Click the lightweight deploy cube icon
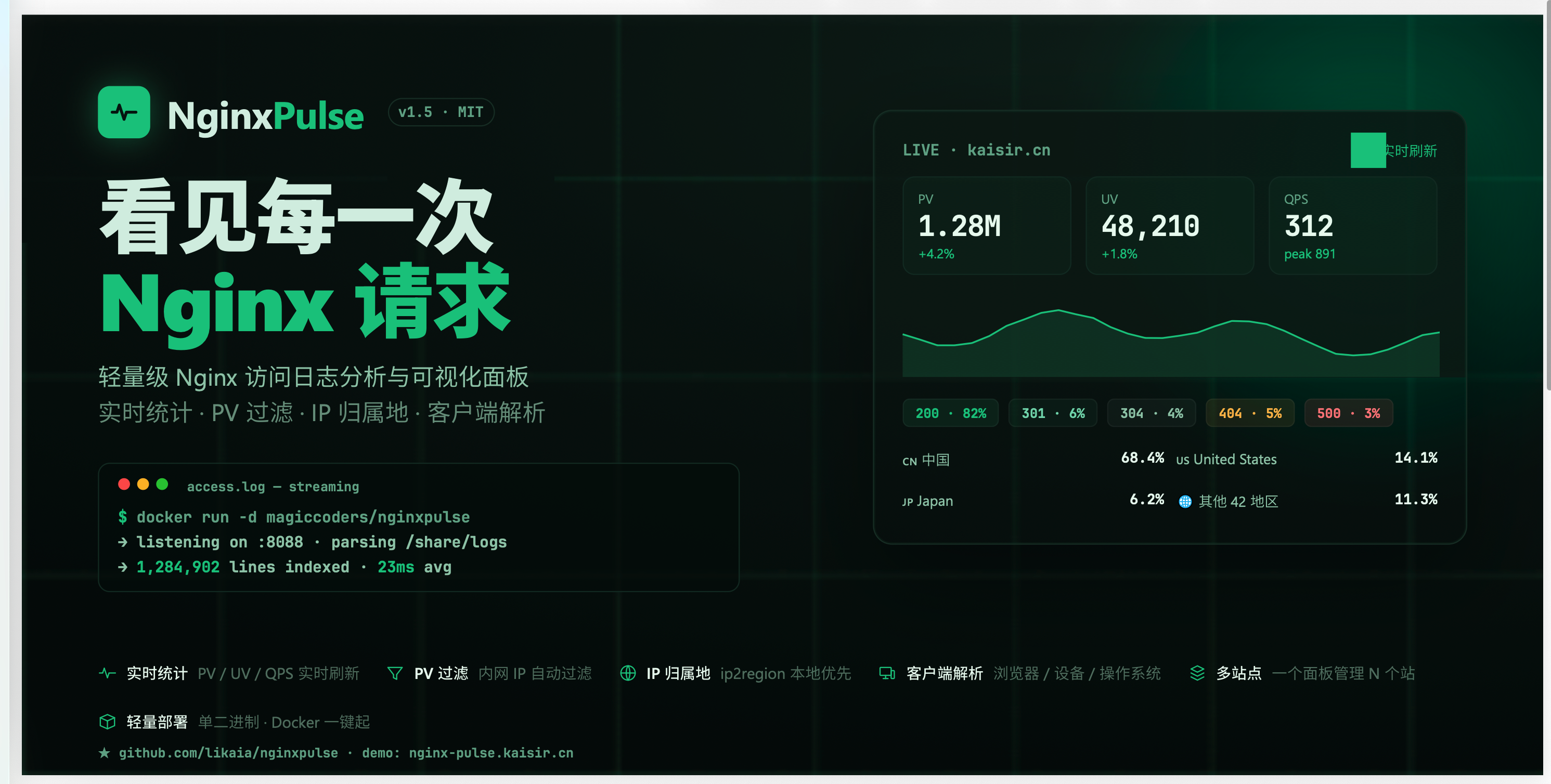Screen dimensions: 1551x784 point(107,722)
